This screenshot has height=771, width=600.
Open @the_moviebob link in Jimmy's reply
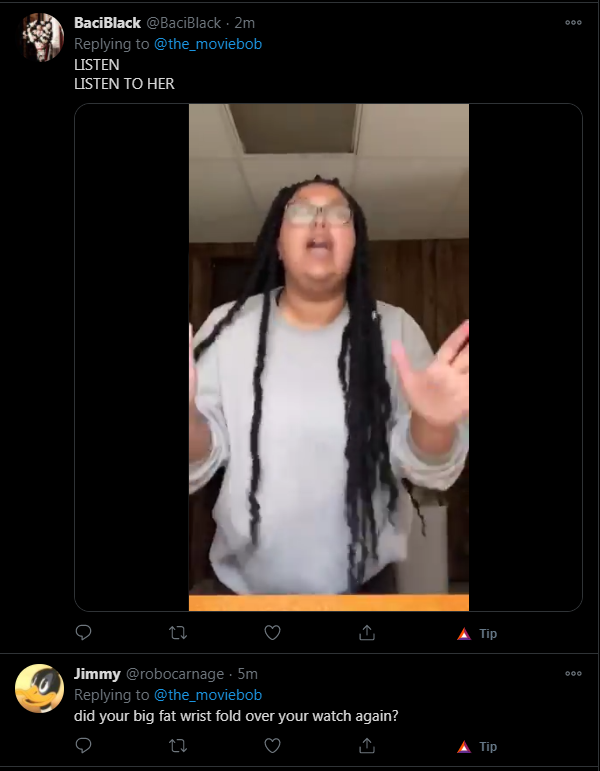(x=208, y=695)
